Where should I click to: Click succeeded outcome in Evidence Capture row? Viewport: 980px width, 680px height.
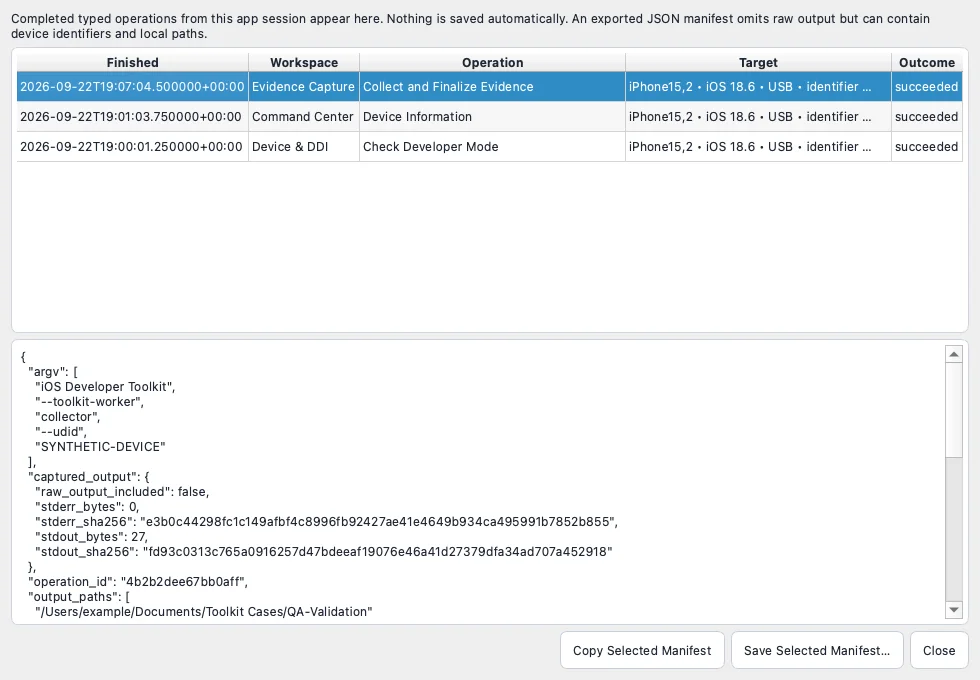[x=926, y=86]
